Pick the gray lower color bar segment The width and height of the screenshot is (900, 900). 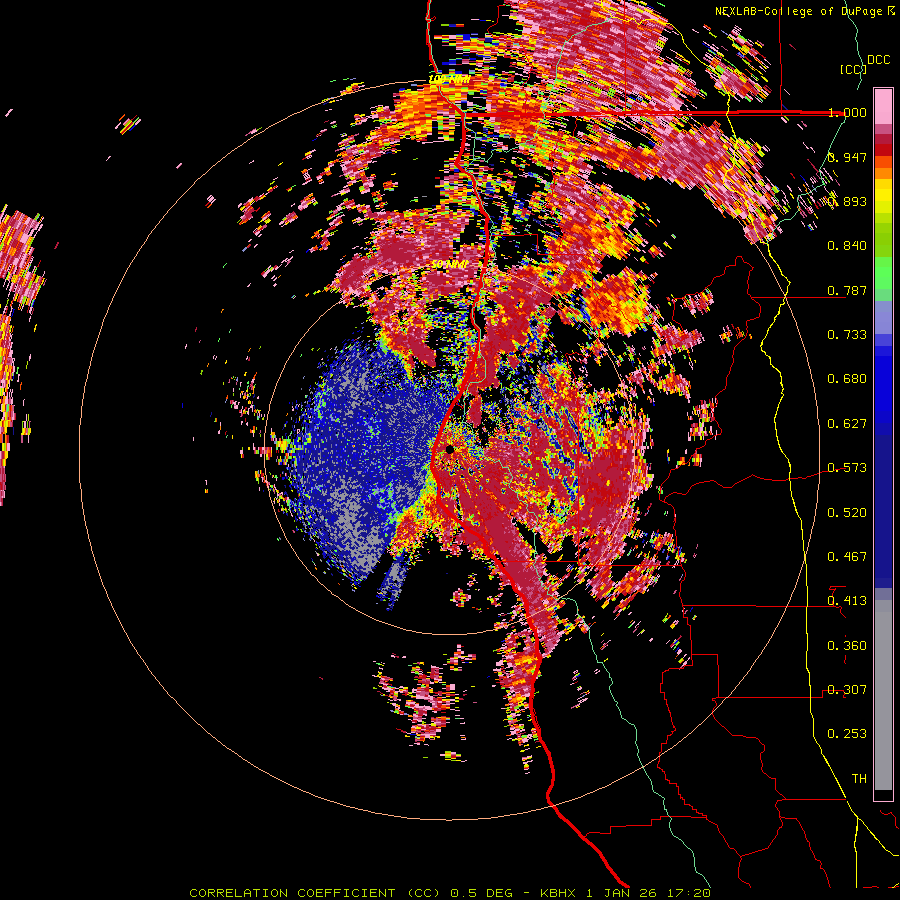(883, 695)
